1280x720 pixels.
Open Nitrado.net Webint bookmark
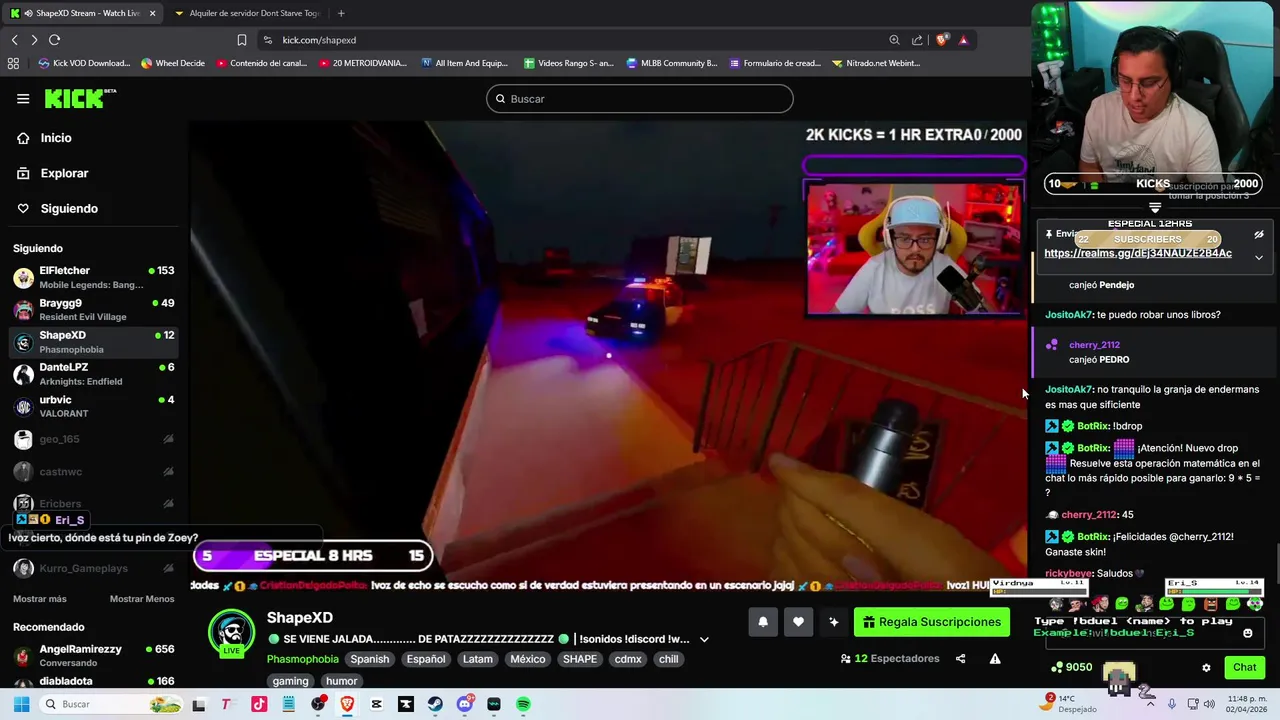click(x=875, y=63)
